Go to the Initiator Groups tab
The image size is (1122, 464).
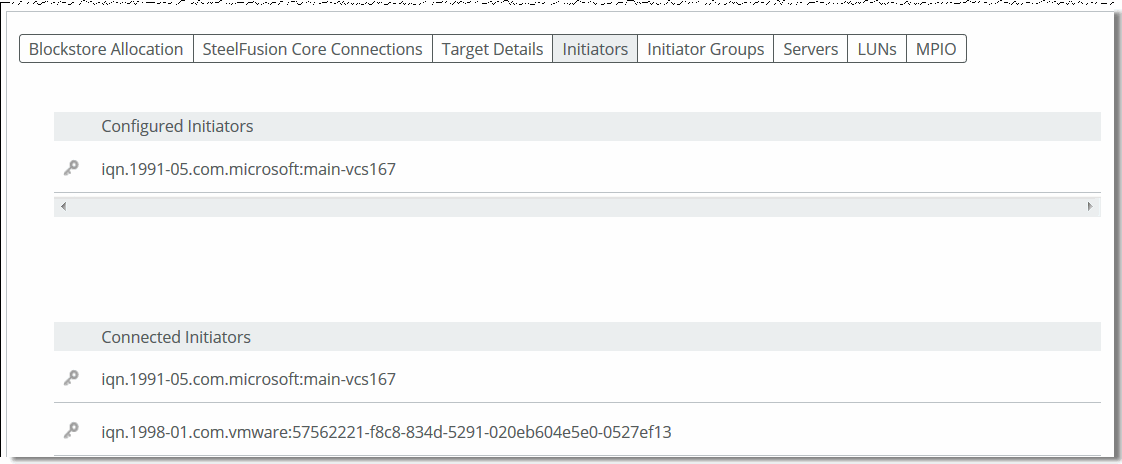point(705,49)
